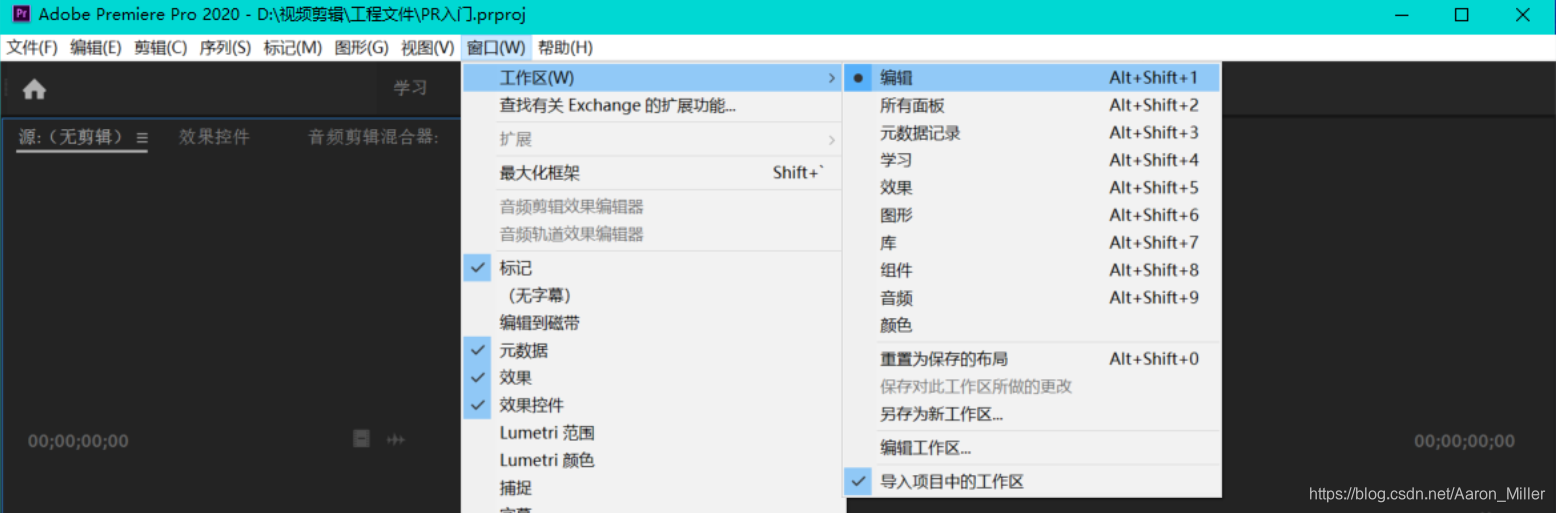This screenshot has height=513, width=1556.
Task: Open the 图形(G) menu
Action: [x=362, y=48]
